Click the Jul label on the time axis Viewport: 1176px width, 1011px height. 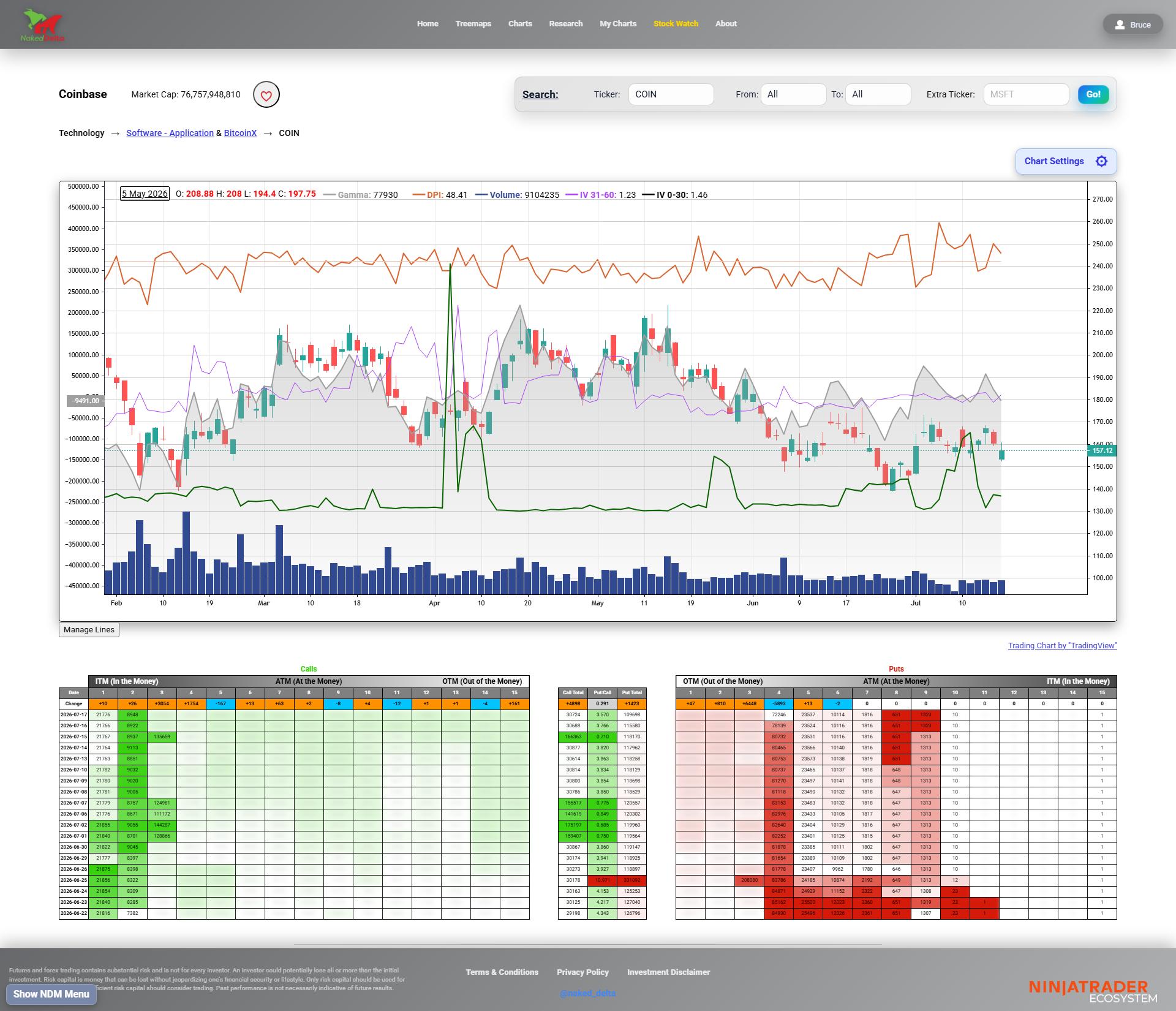pyautogui.click(x=916, y=604)
